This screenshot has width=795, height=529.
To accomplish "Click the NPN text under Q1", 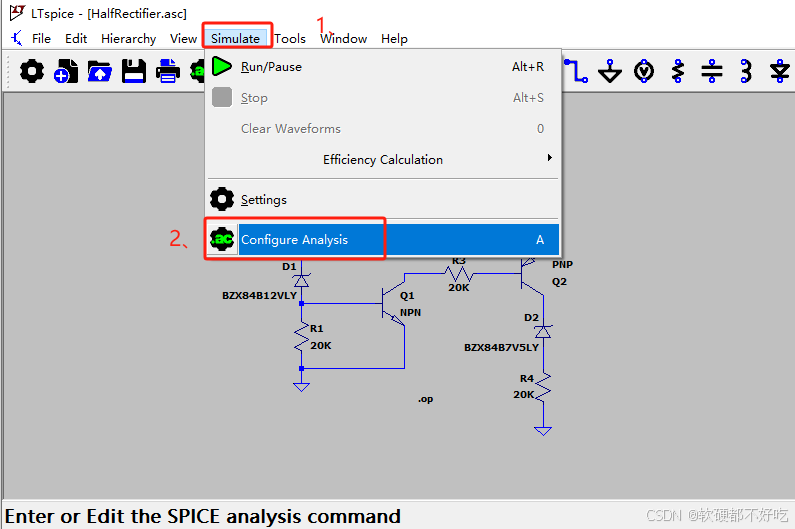I will [411, 312].
